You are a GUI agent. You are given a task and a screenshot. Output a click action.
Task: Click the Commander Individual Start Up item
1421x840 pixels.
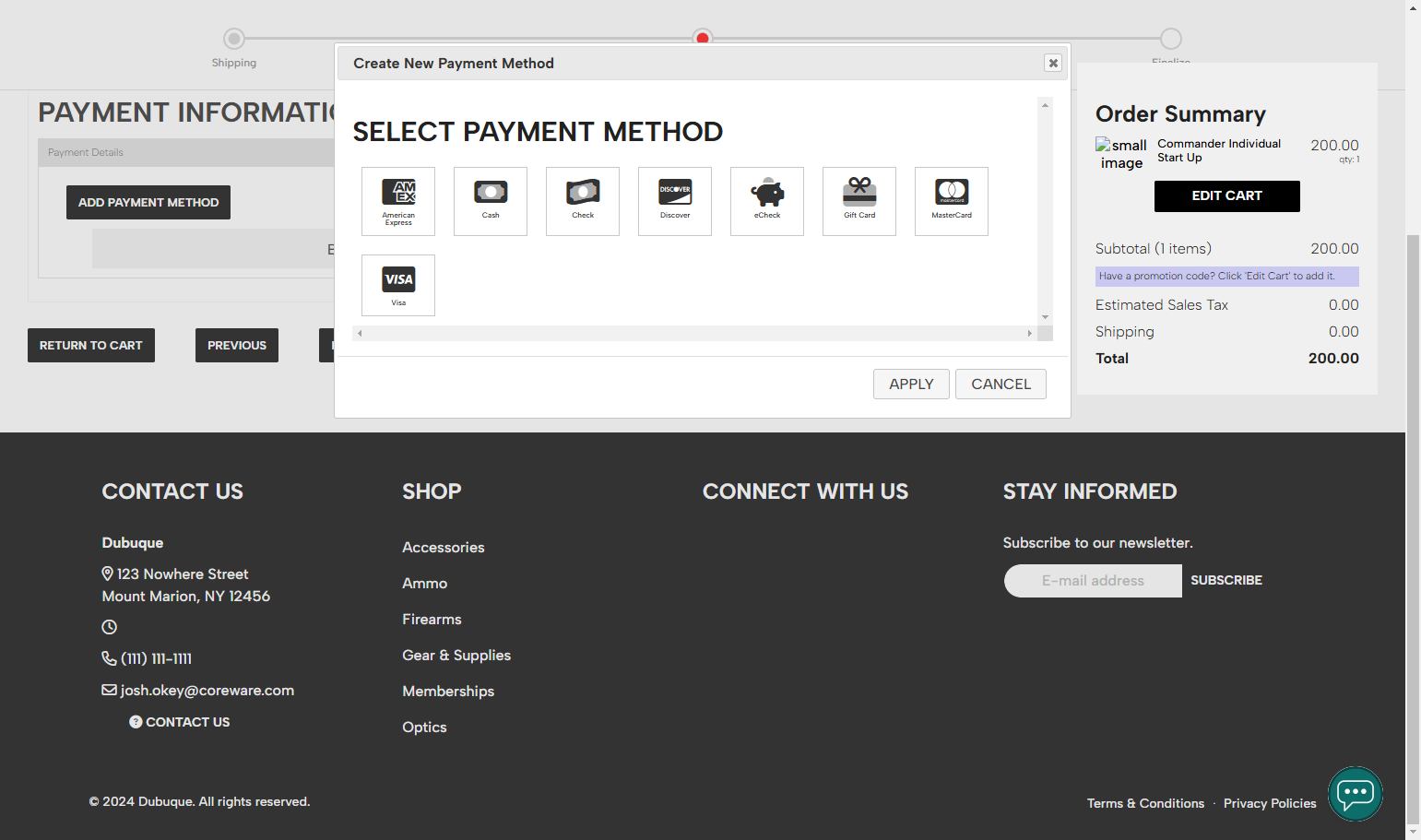tap(1219, 150)
